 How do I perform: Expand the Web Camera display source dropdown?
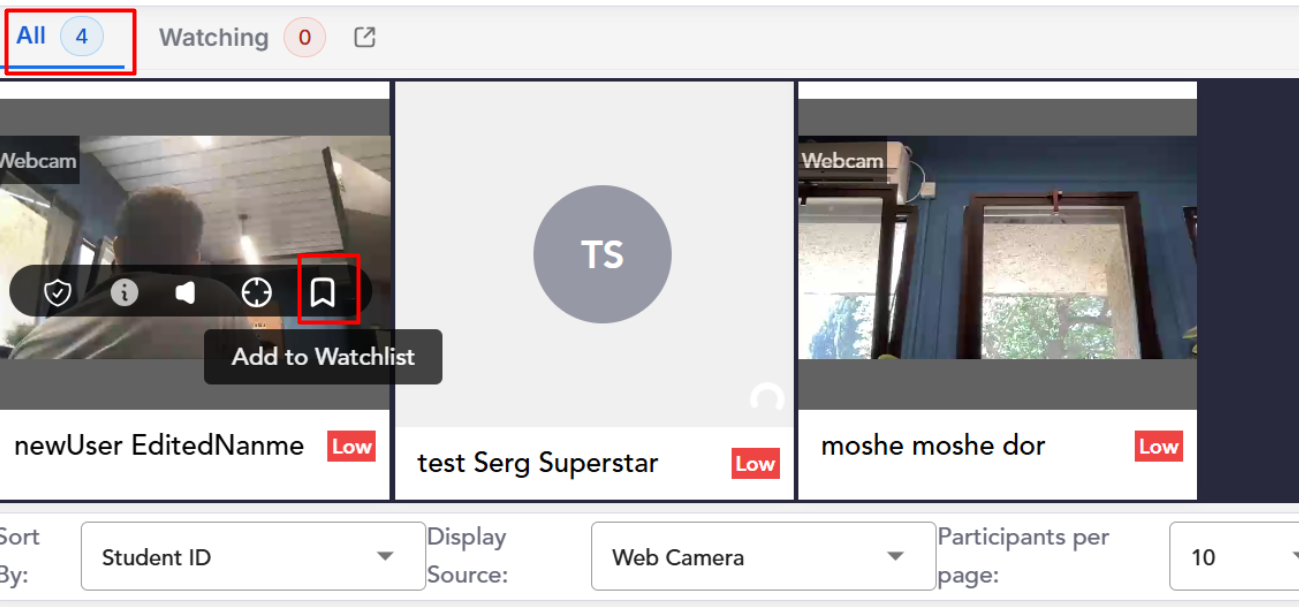[x=763, y=556]
